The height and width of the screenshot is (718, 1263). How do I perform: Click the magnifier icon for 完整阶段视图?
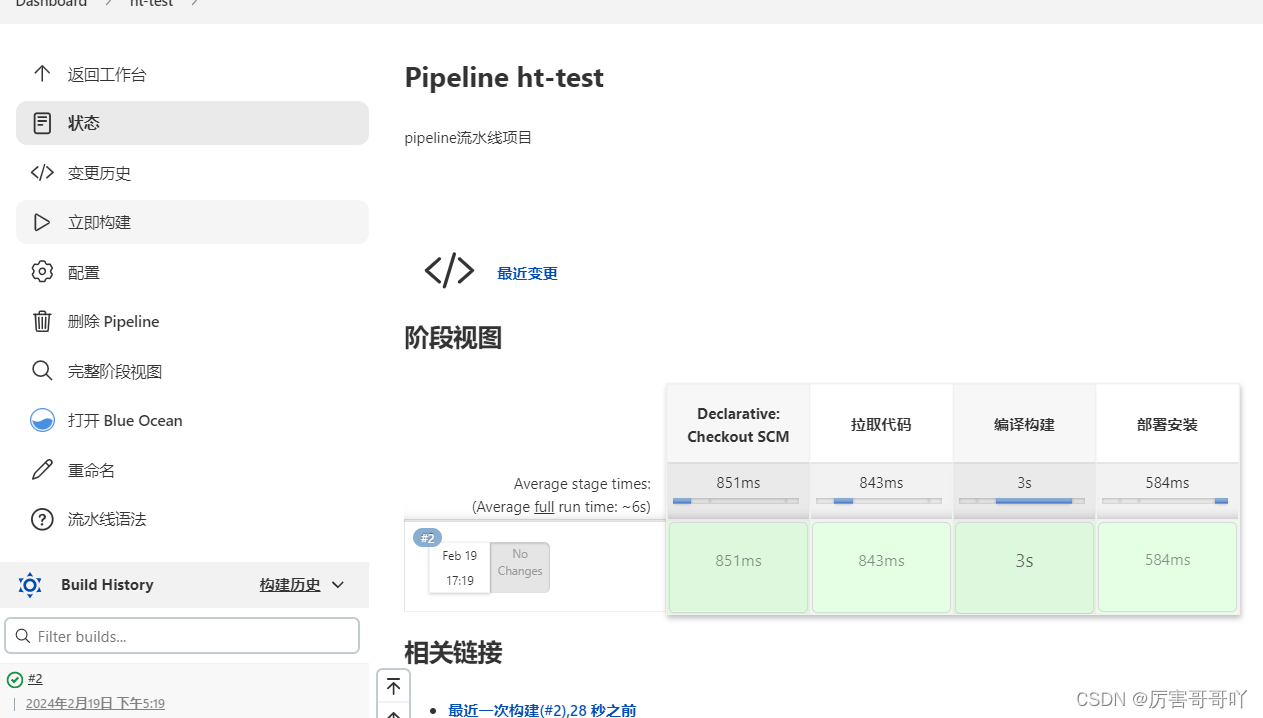pyautogui.click(x=42, y=371)
